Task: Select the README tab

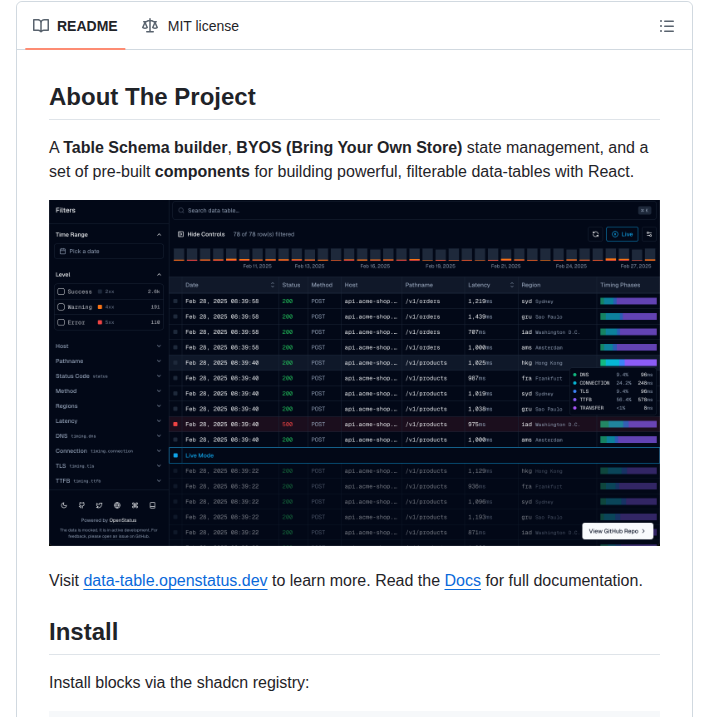Action: pos(75,26)
